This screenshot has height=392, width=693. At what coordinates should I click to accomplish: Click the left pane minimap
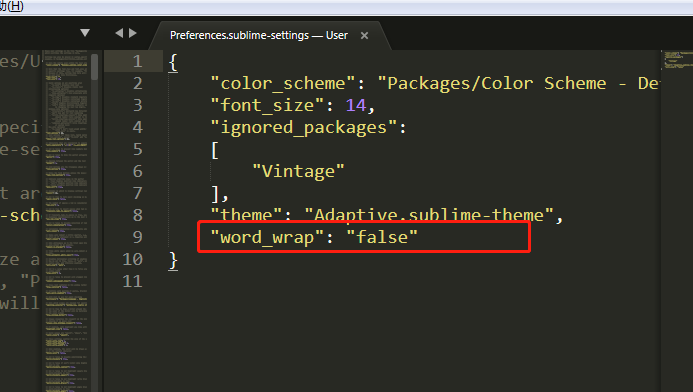66,221
